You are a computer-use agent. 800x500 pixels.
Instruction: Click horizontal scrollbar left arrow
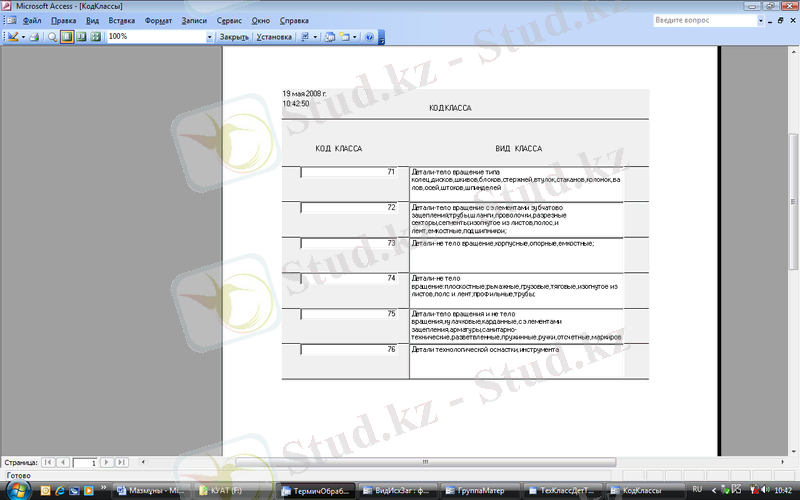(x=143, y=462)
